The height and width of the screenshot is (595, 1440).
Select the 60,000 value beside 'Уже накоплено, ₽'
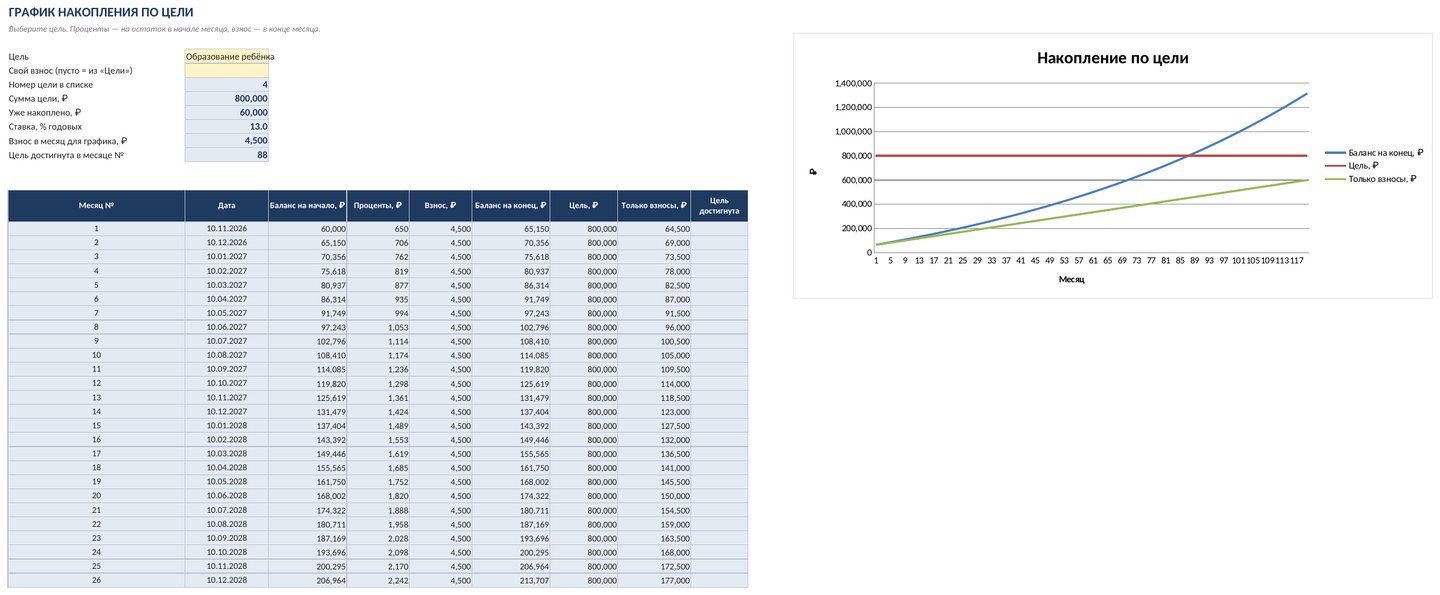pos(227,113)
